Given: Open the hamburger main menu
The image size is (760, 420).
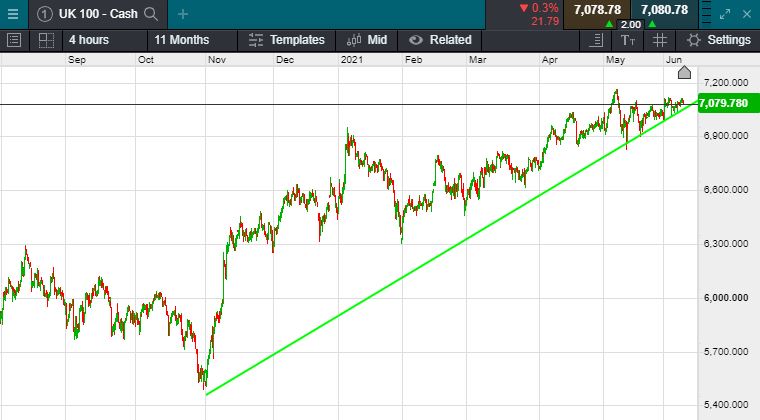Looking at the screenshot, I should click(x=12, y=13).
